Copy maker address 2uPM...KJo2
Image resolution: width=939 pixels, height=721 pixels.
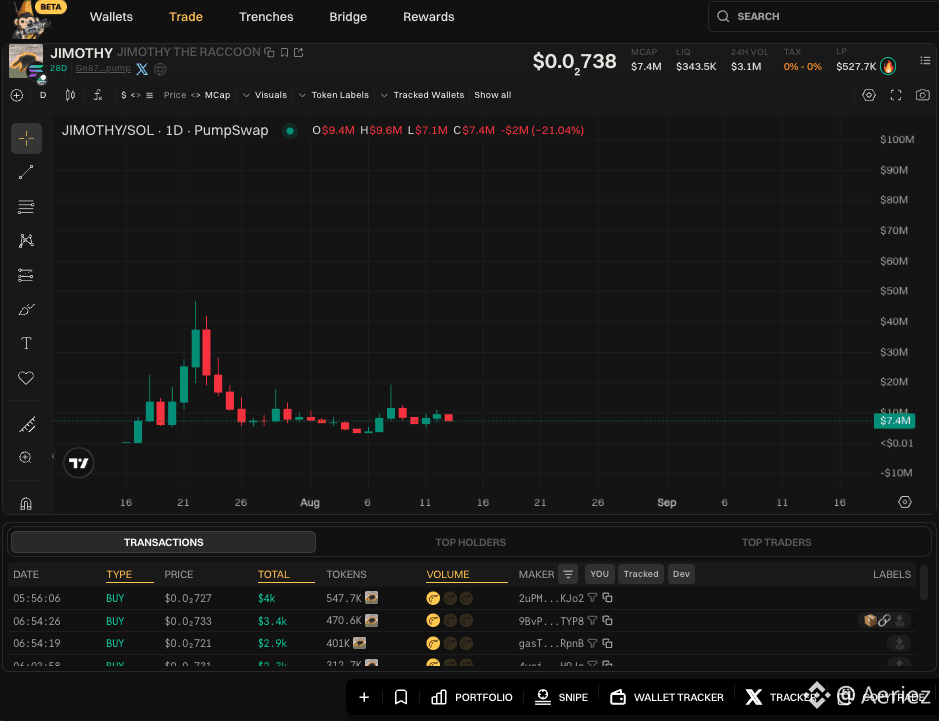point(607,598)
